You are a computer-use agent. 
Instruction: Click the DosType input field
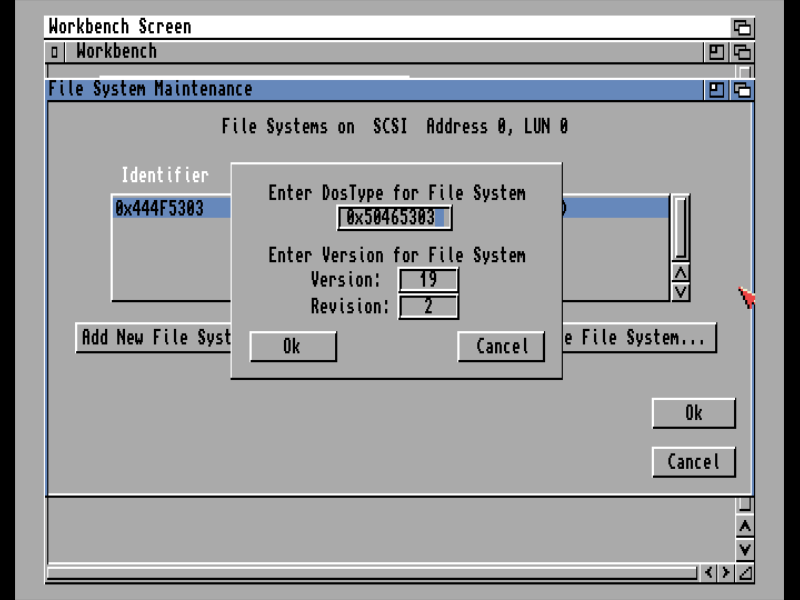[x=394, y=217]
